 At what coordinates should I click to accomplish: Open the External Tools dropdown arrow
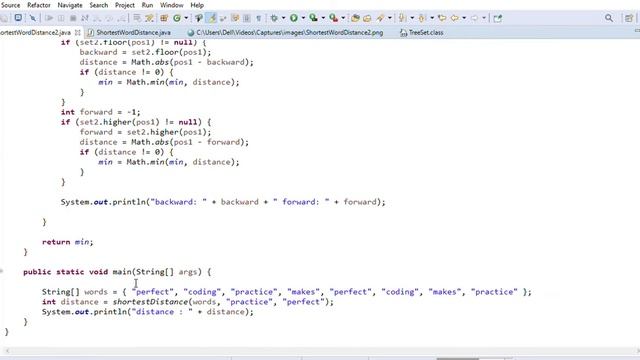point(343,18)
